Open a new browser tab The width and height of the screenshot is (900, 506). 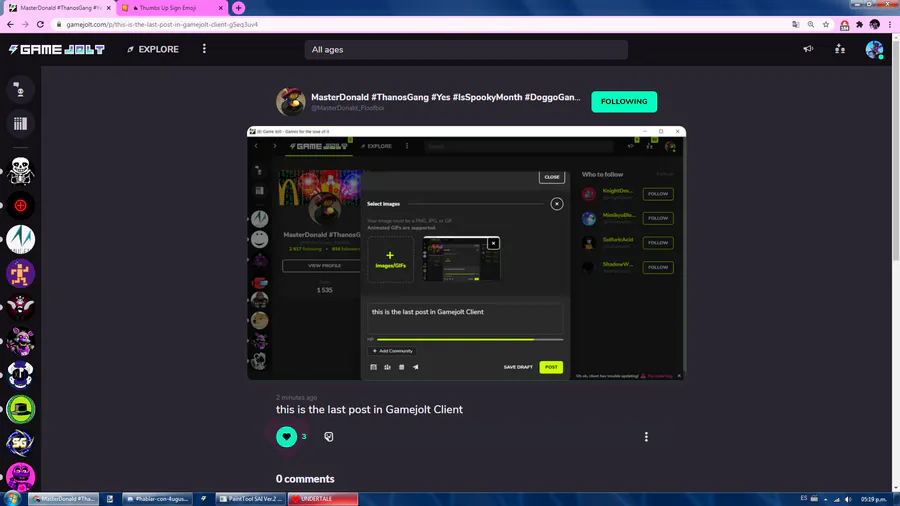click(x=238, y=8)
